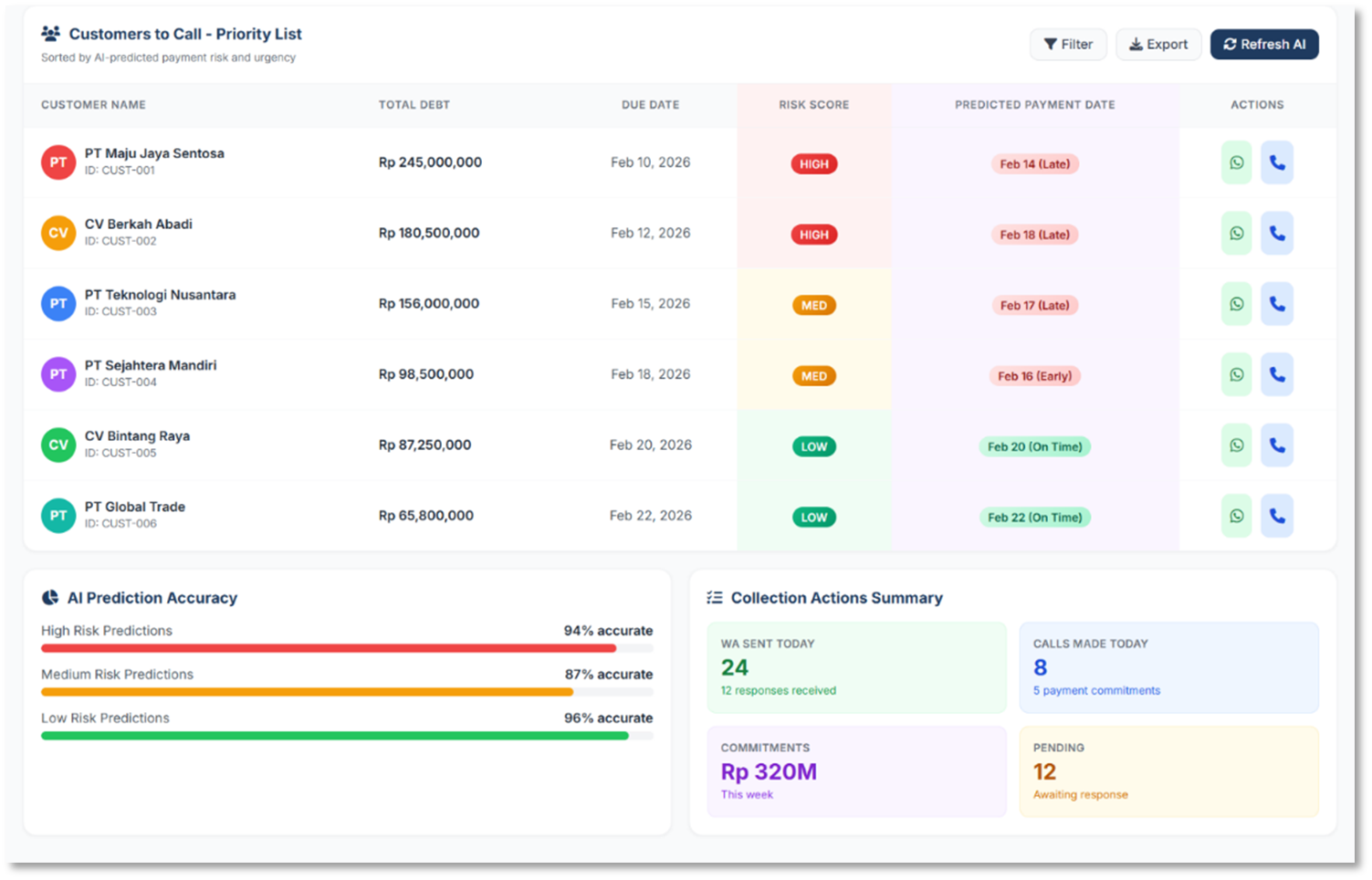Click WhatsApp icon for PT Maju Jaya Sentosa

(x=1236, y=162)
